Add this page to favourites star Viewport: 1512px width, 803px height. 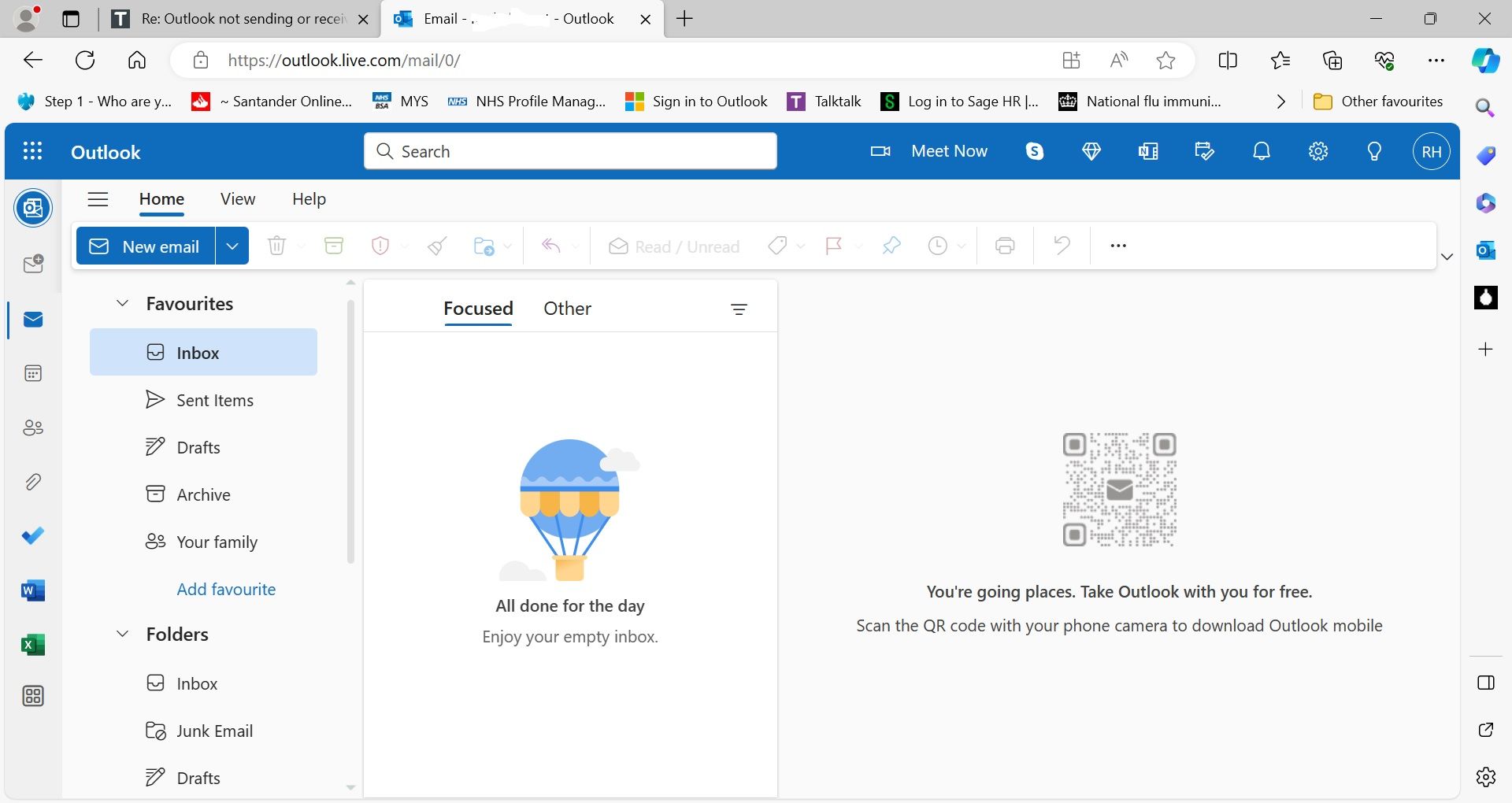click(1165, 61)
